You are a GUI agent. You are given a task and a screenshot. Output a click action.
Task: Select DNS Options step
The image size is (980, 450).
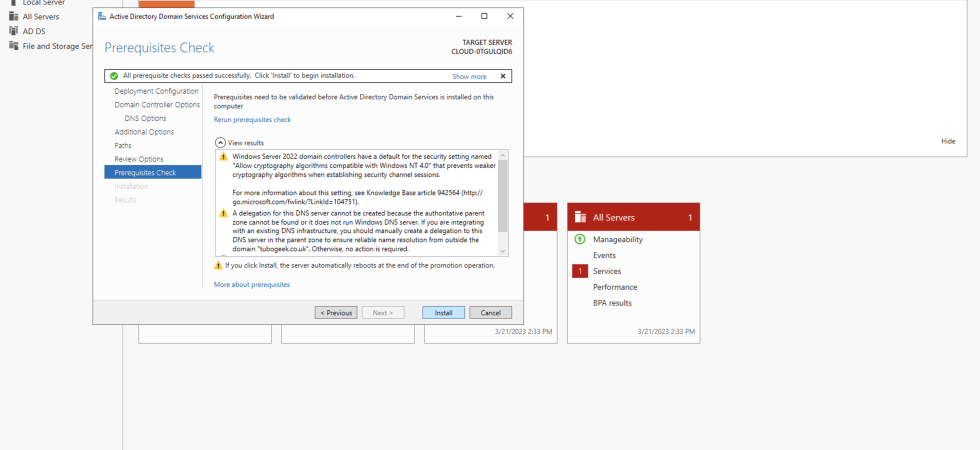pos(145,118)
